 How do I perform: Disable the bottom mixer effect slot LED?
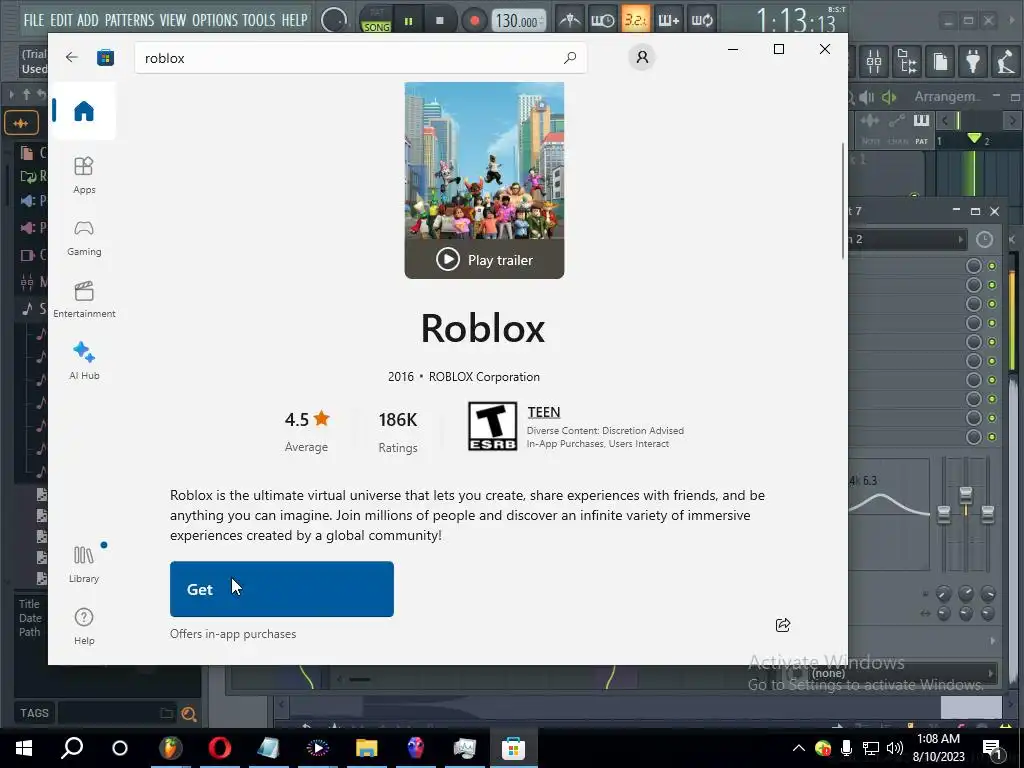point(992,436)
